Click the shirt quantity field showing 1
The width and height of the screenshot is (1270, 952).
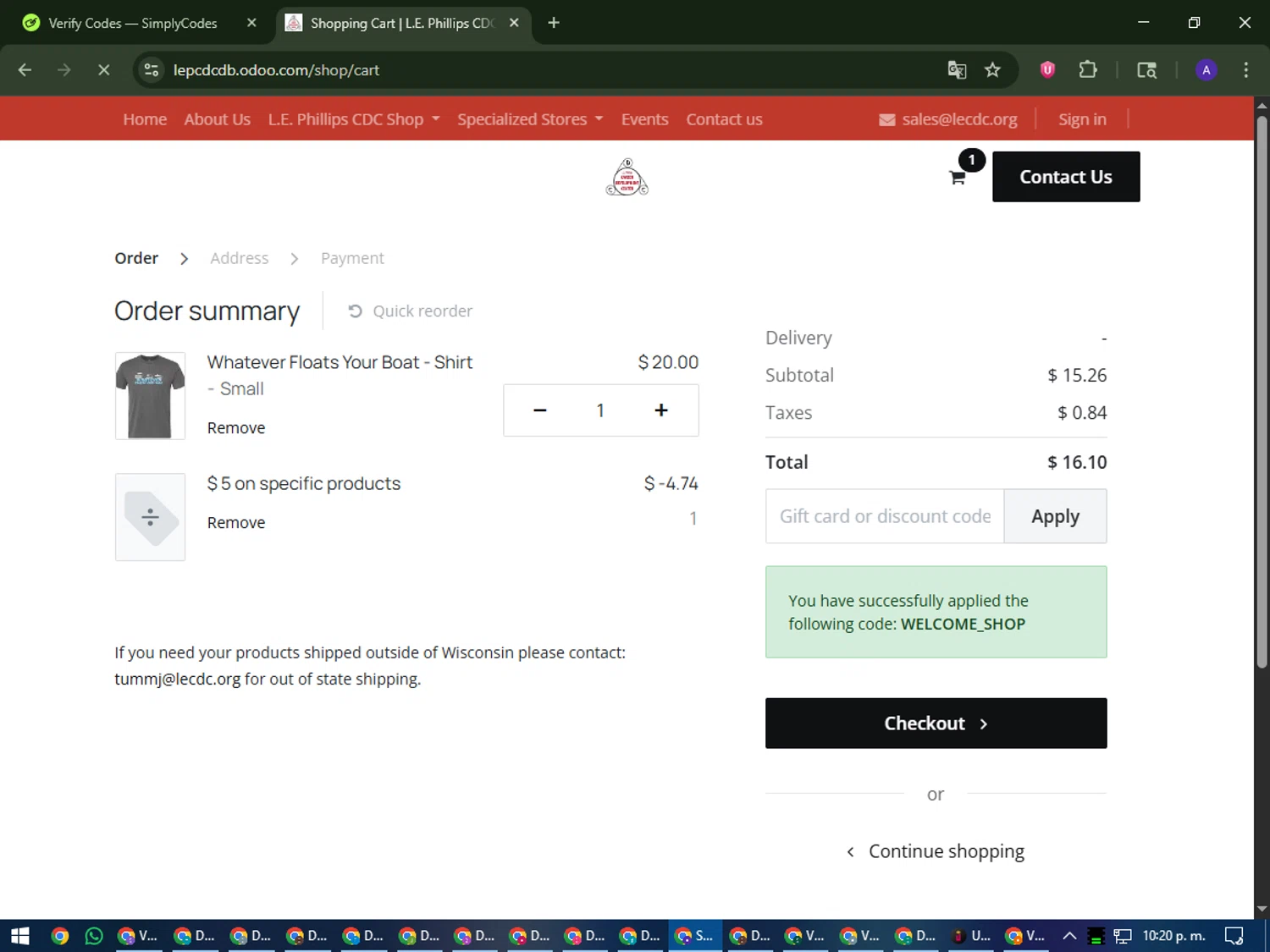tap(600, 410)
